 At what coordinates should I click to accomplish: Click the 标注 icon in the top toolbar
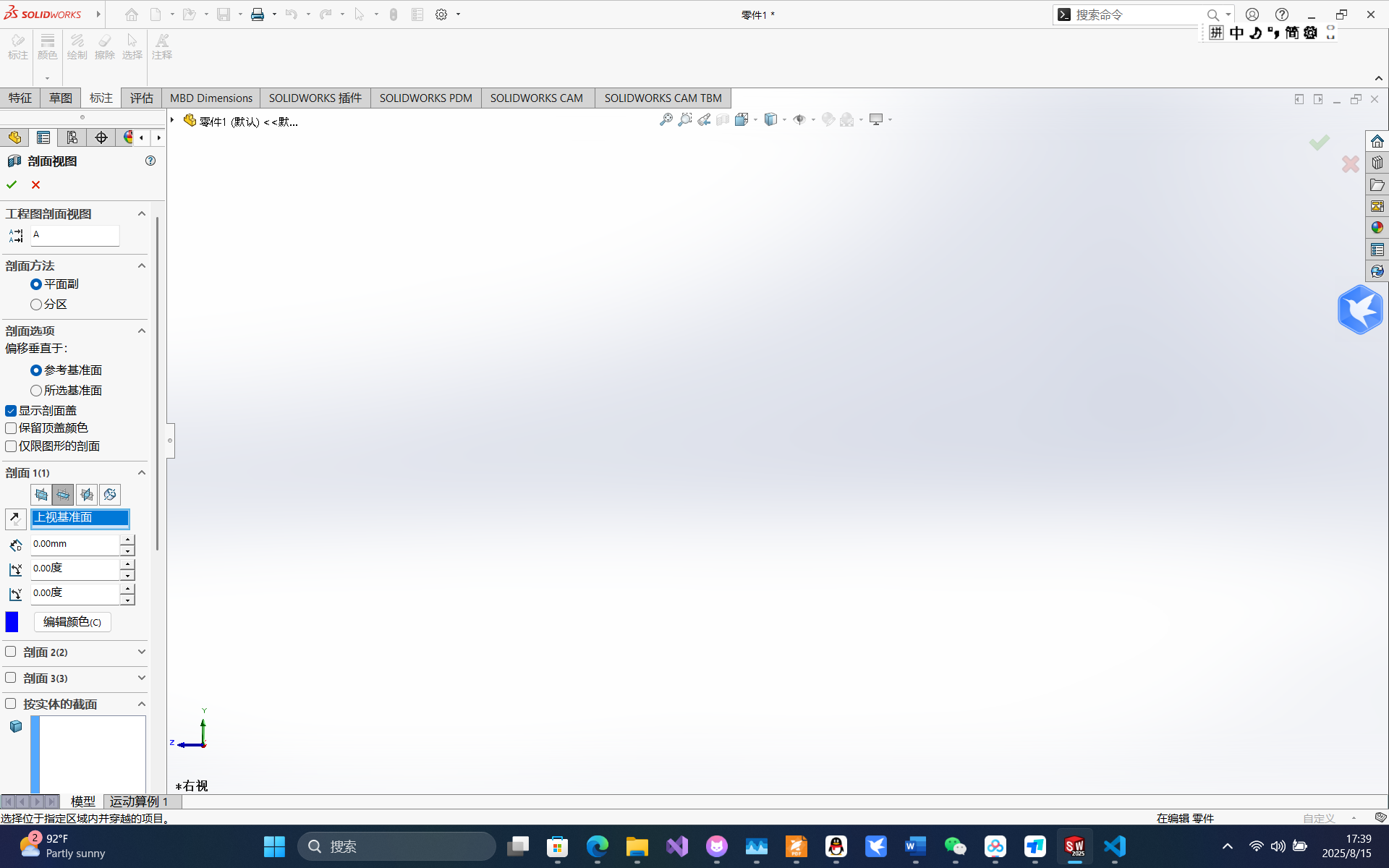[17, 46]
